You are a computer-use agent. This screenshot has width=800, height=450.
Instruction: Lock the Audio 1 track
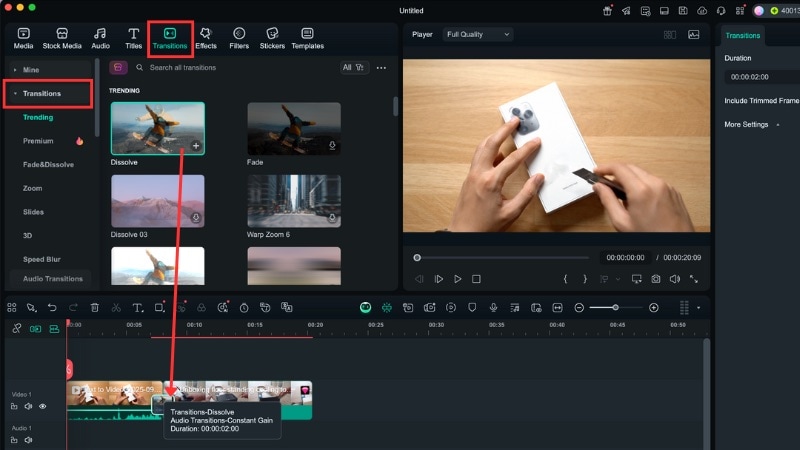pyautogui.click(x=14, y=440)
